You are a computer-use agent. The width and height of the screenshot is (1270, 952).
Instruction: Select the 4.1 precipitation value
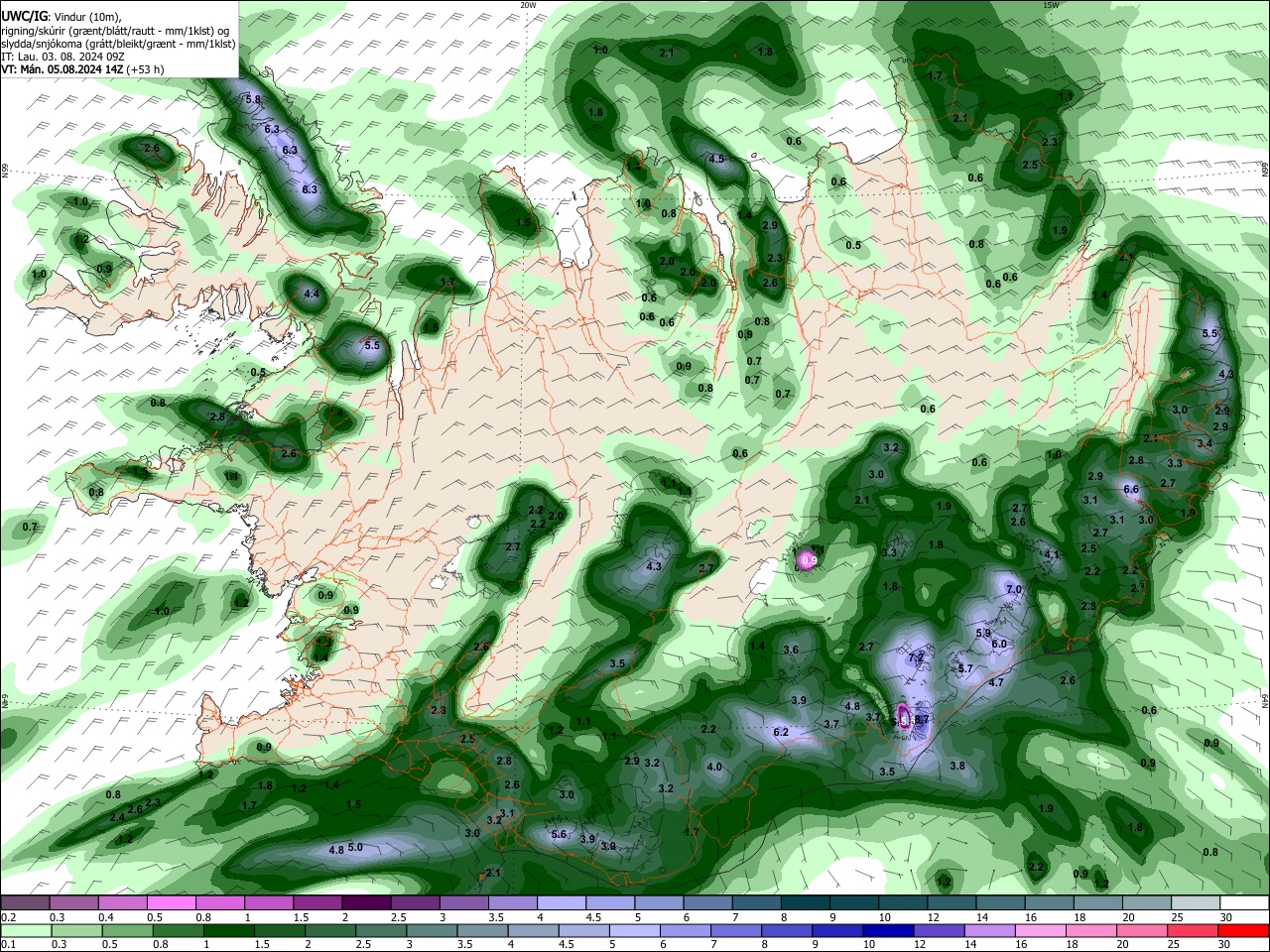[x=1052, y=554]
